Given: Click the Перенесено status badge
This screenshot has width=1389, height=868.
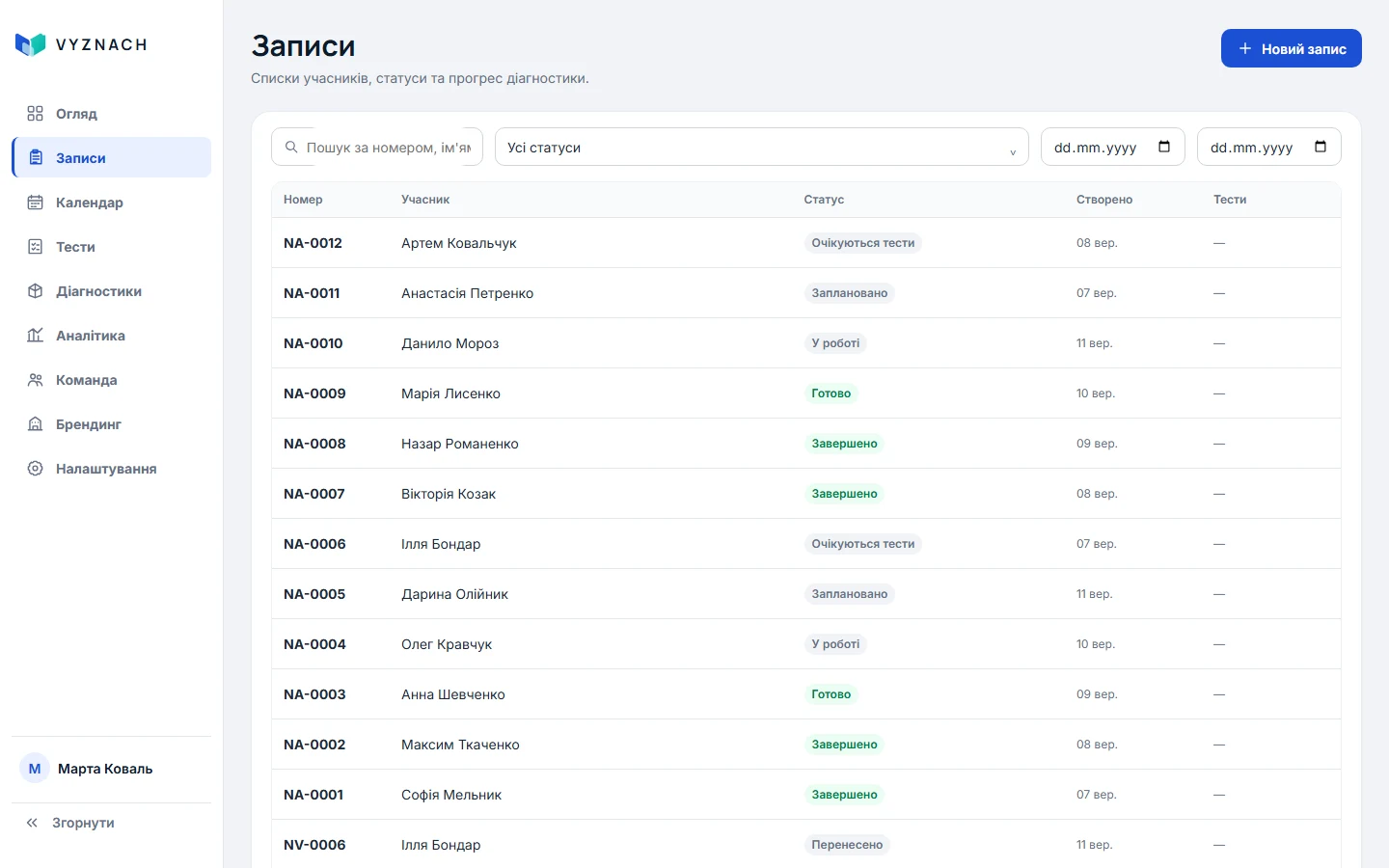Looking at the screenshot, I should pyautogui.click(x=847, y=845).
